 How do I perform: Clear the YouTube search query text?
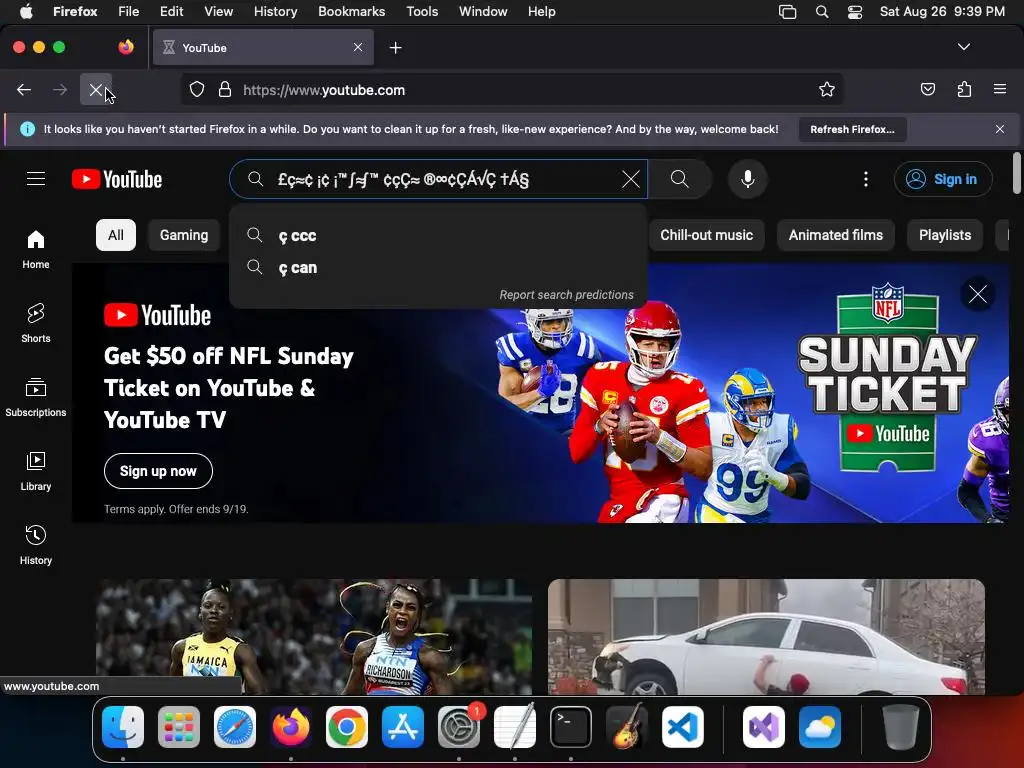point(631,179)
